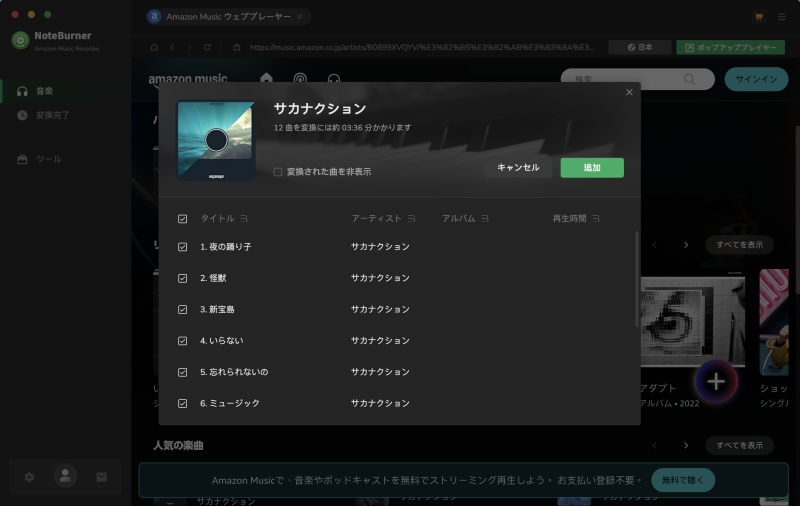This screenshot has width=800, height=506.
Task: Uncheck song 4. いらない
Action: (182, 341)
